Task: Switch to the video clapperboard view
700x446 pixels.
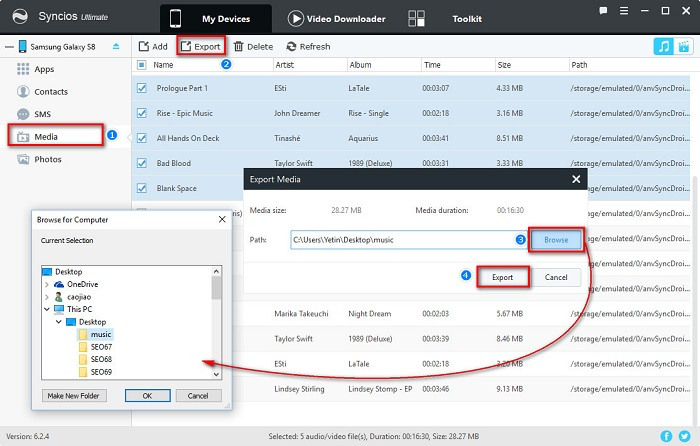Action: coord(683,46)
